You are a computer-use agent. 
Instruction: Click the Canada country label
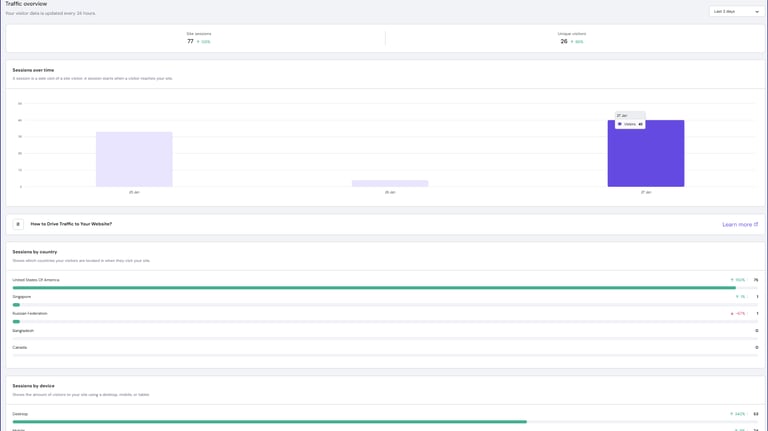click(20, 347)
